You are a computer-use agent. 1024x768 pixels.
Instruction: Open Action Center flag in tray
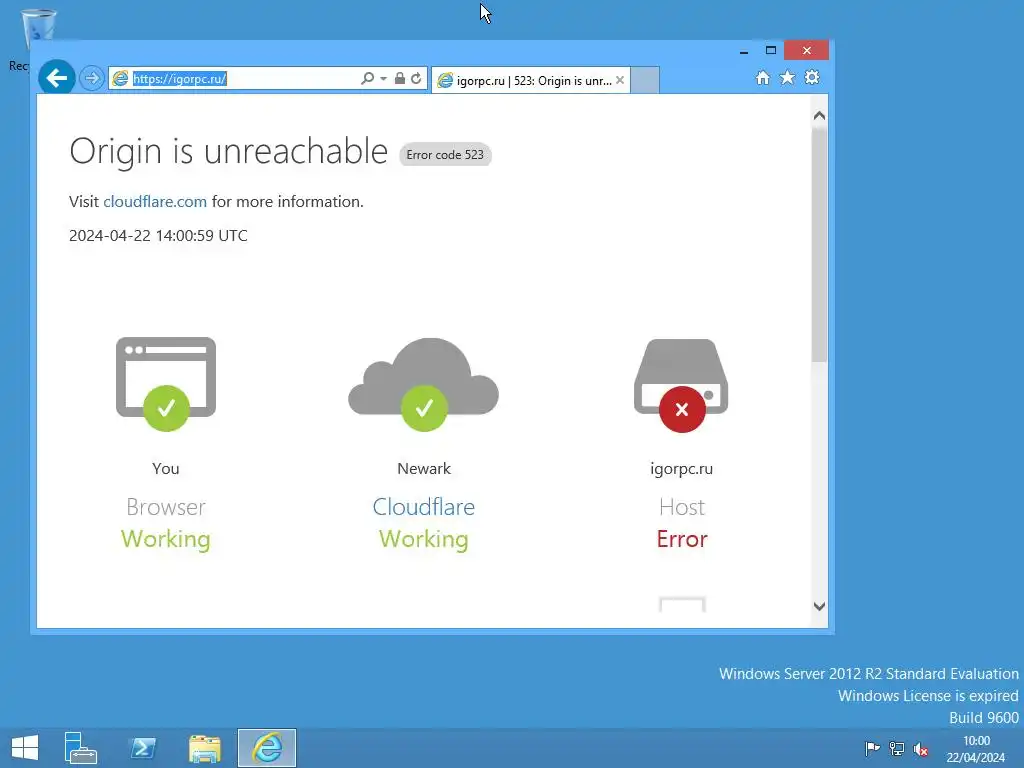[872, 748]
